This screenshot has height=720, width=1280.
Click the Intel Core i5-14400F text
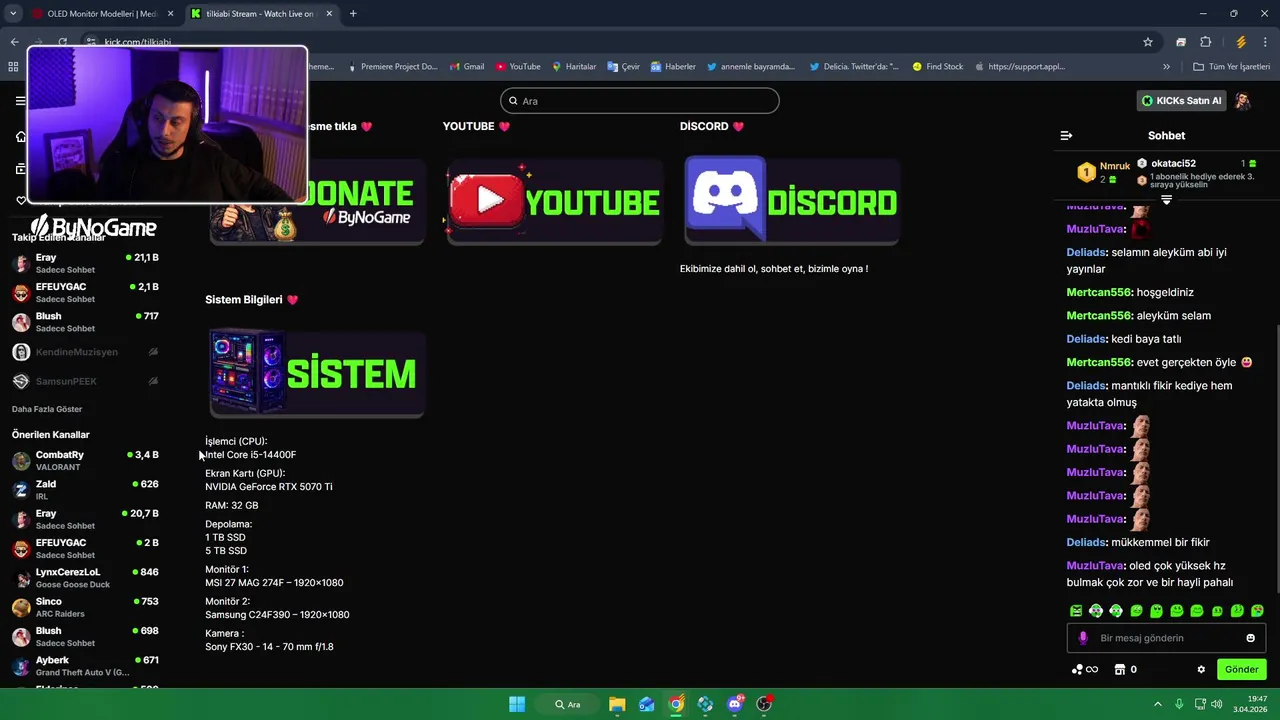[x=250, y=455]
